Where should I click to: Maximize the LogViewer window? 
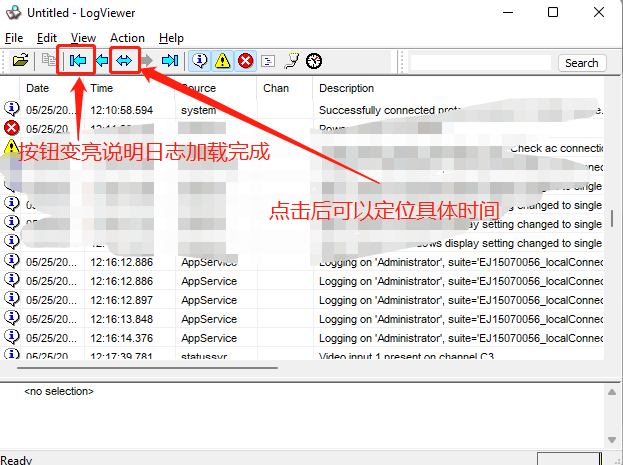(553, 12)
